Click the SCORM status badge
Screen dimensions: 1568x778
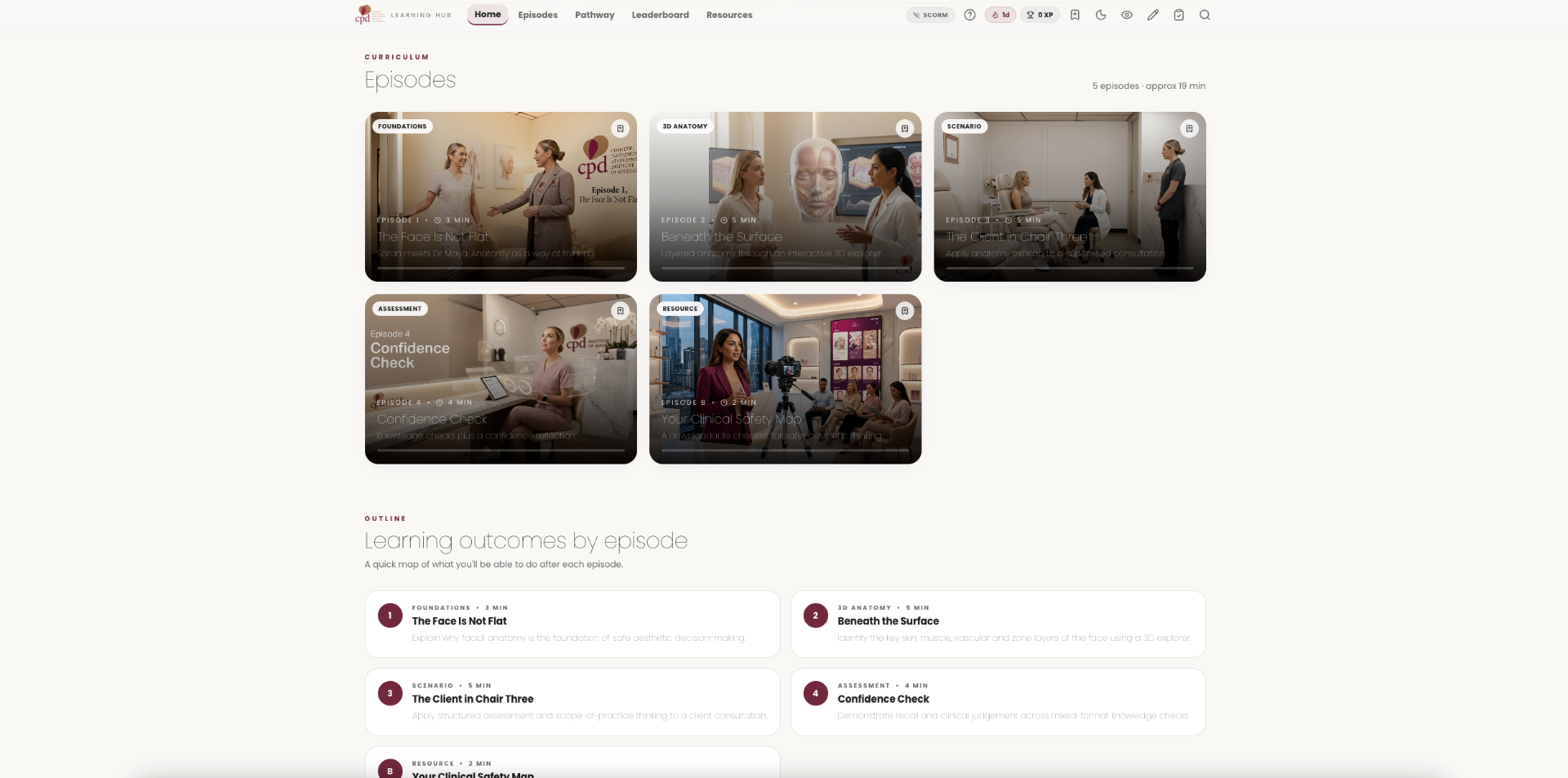click(x=930, y=15)
